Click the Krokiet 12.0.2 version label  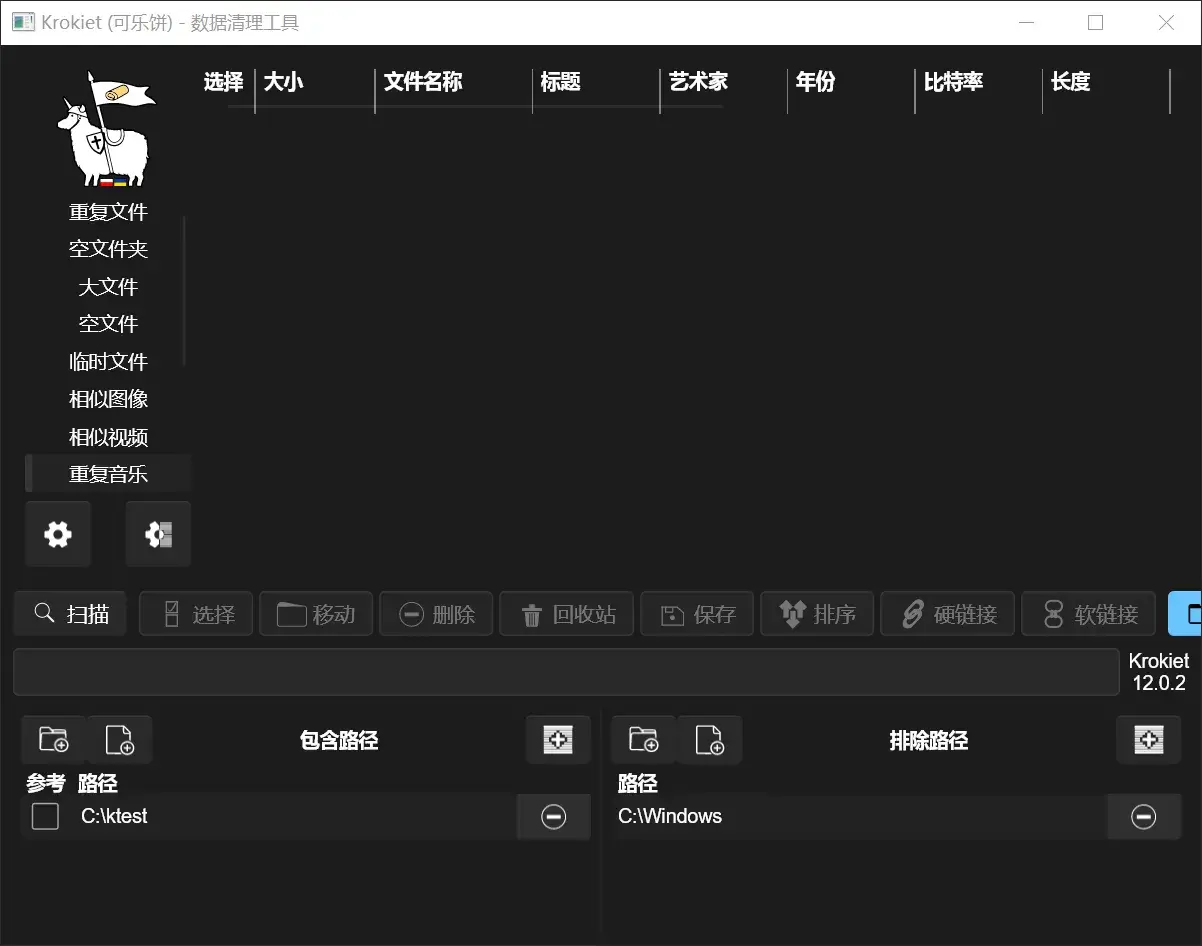pos(1159,672)
